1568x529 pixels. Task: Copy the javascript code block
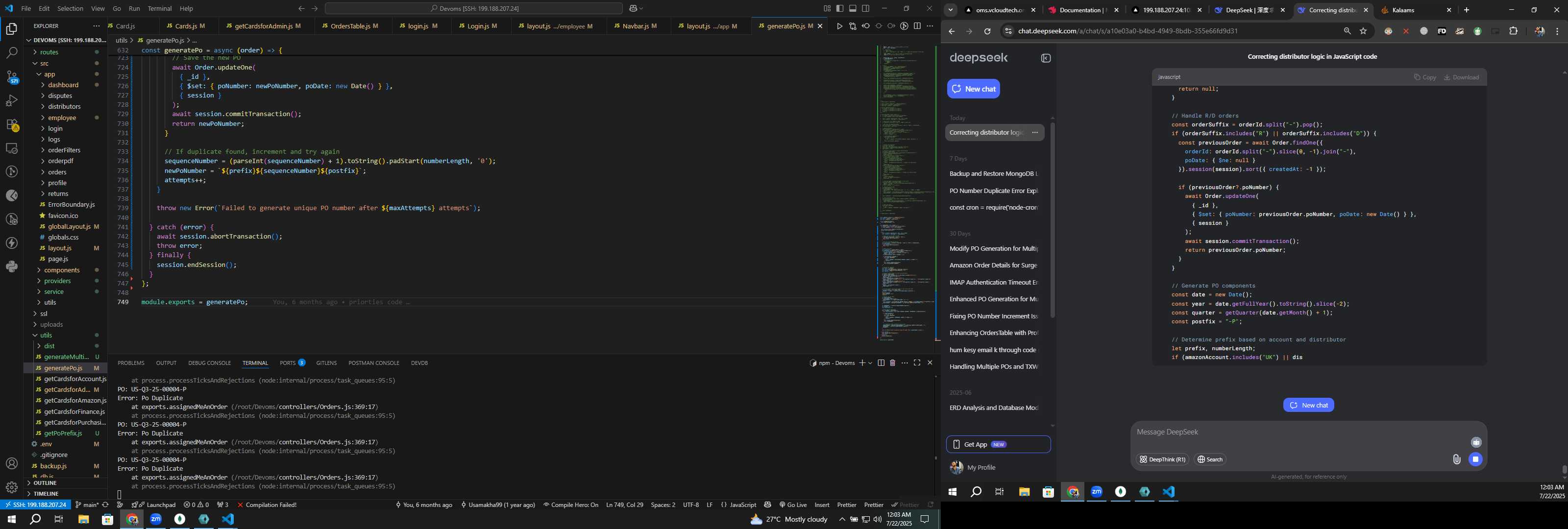point(1425,77)
